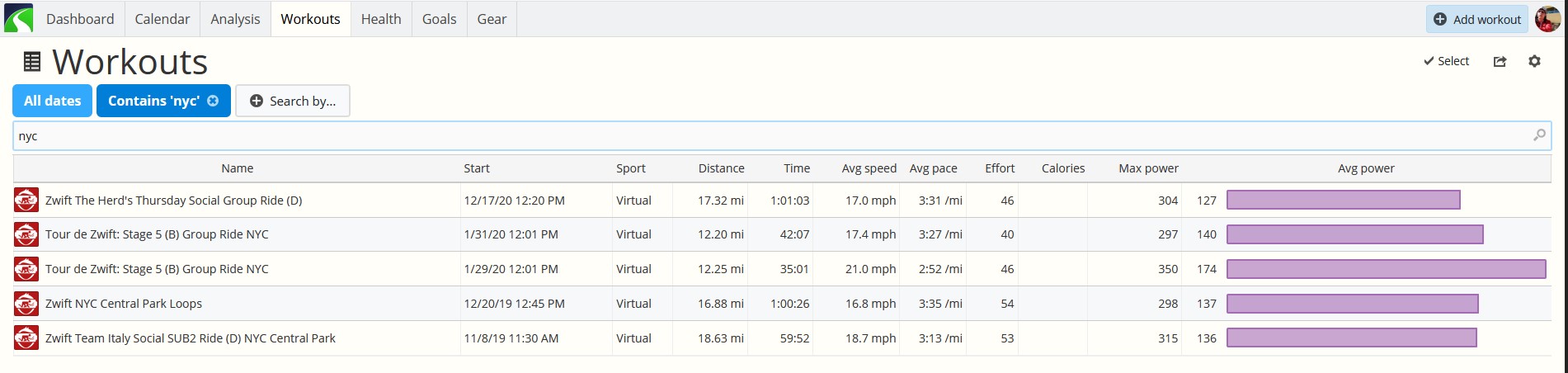Screen dimensions: 1568x373
Task: Click the avg pace 3:13 /mi
Action: coord(940,338)
